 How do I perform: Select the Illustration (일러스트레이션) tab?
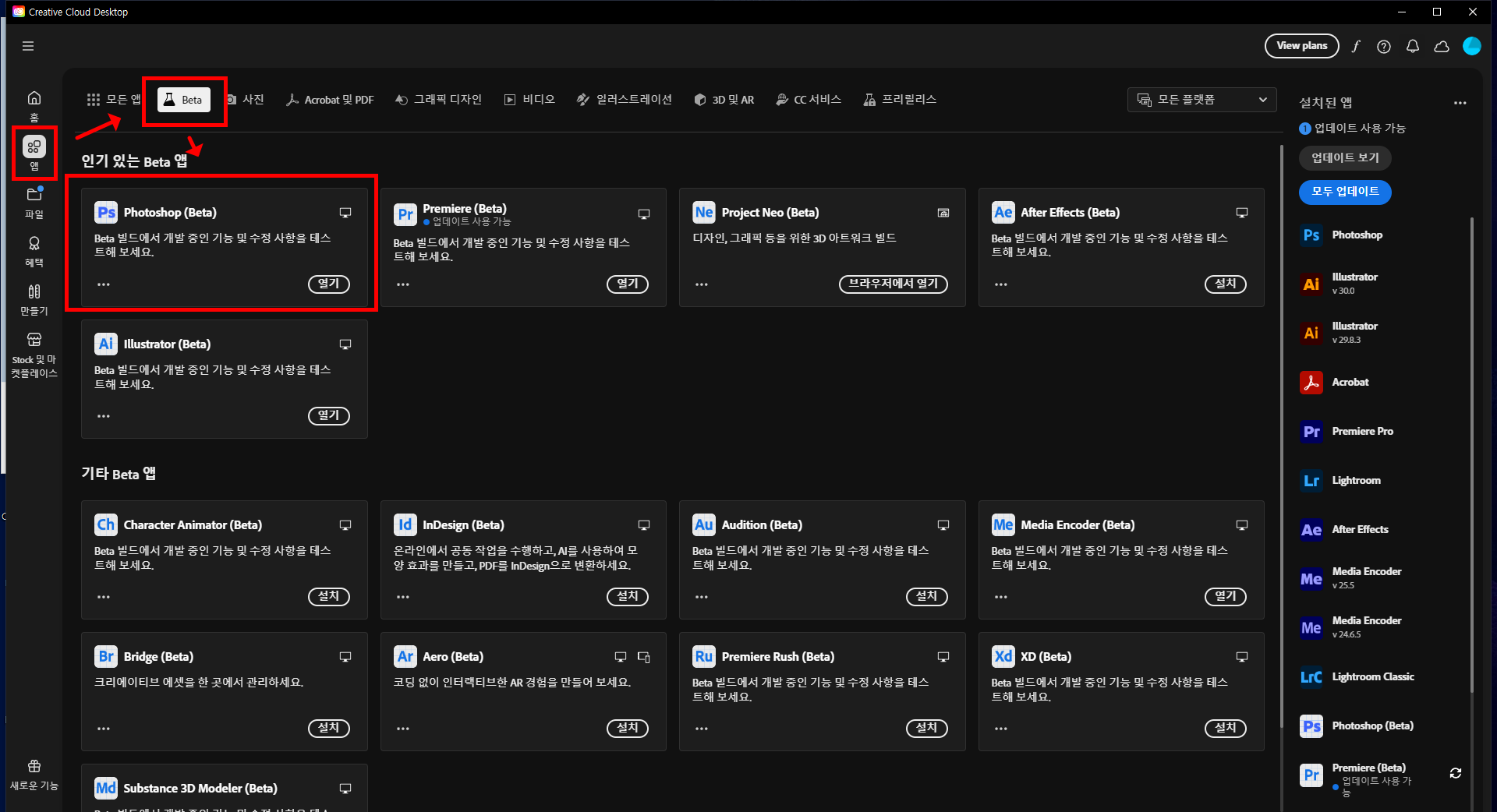[x=624, y=100]
